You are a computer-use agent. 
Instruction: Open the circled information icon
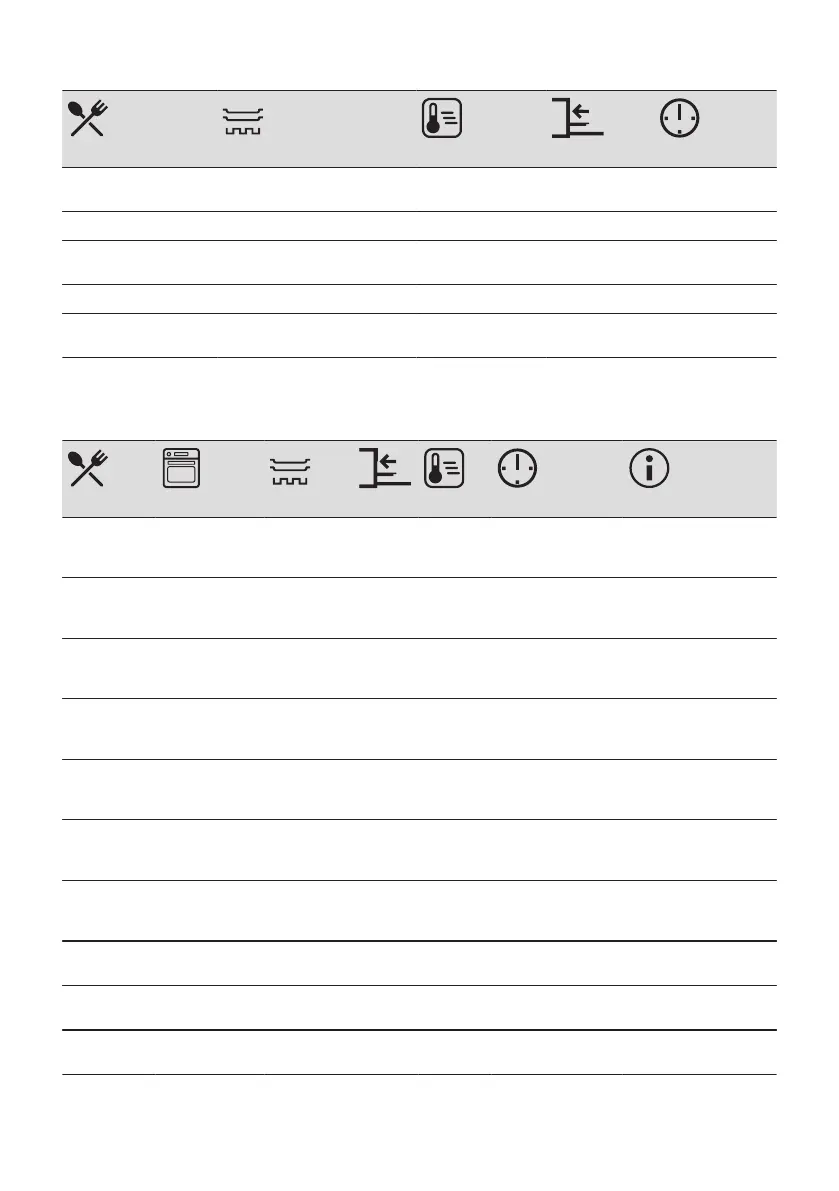pos(649,468)
